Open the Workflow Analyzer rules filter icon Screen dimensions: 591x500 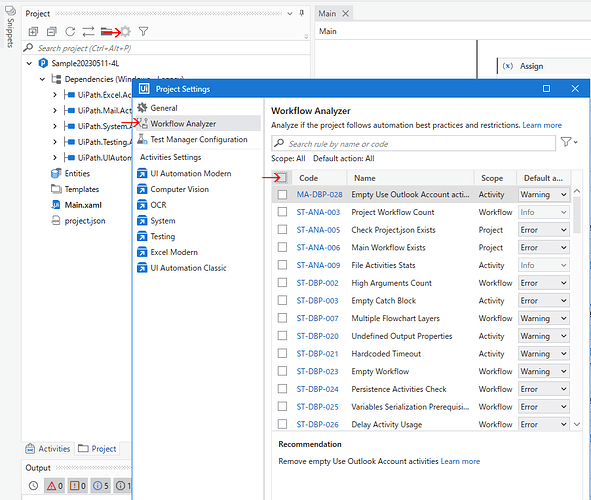click(569, 142)
